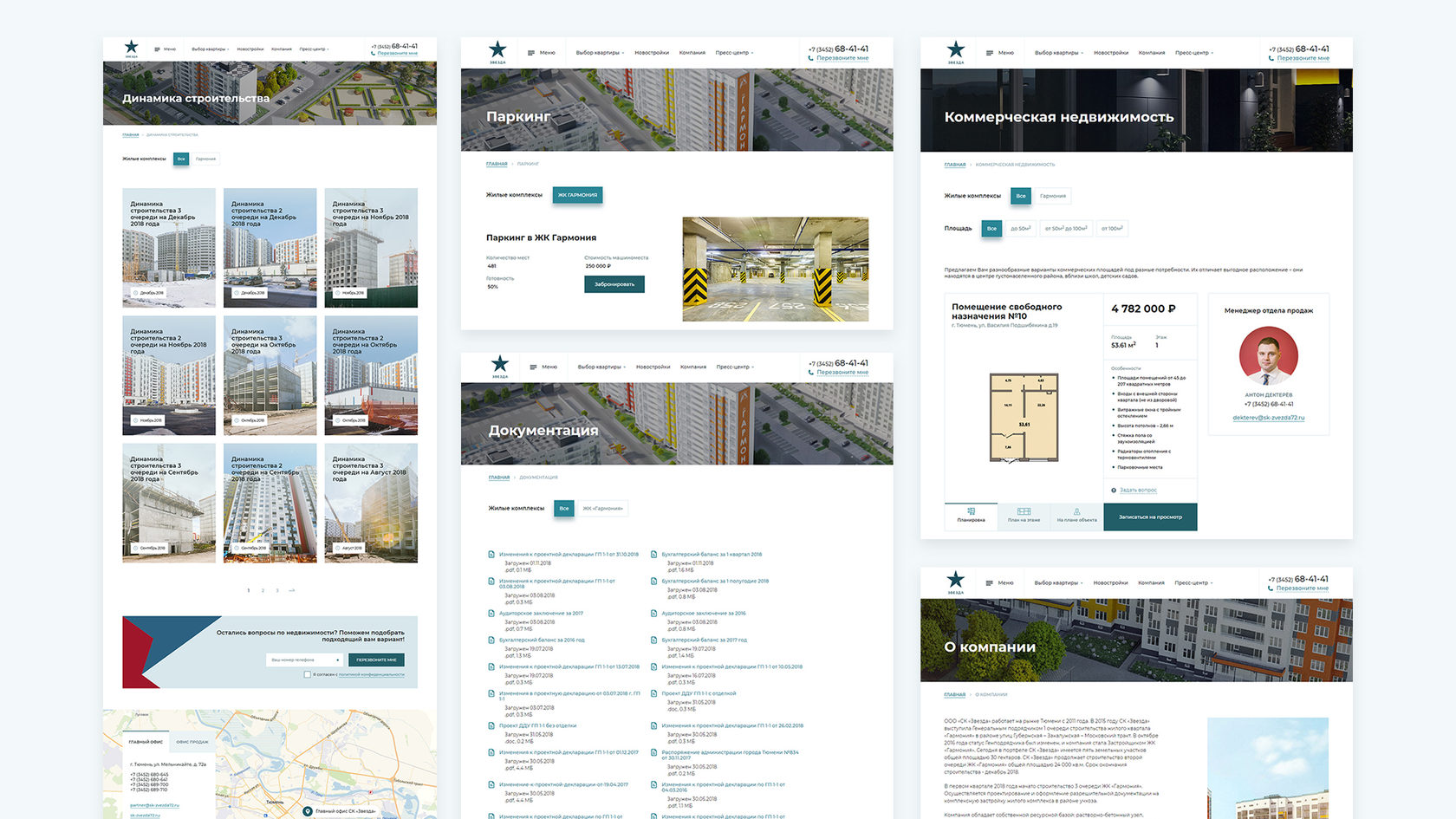
Task: Click the dekterev@sk-zvezda72.ru email link
Action: [x=1269, y=418]
